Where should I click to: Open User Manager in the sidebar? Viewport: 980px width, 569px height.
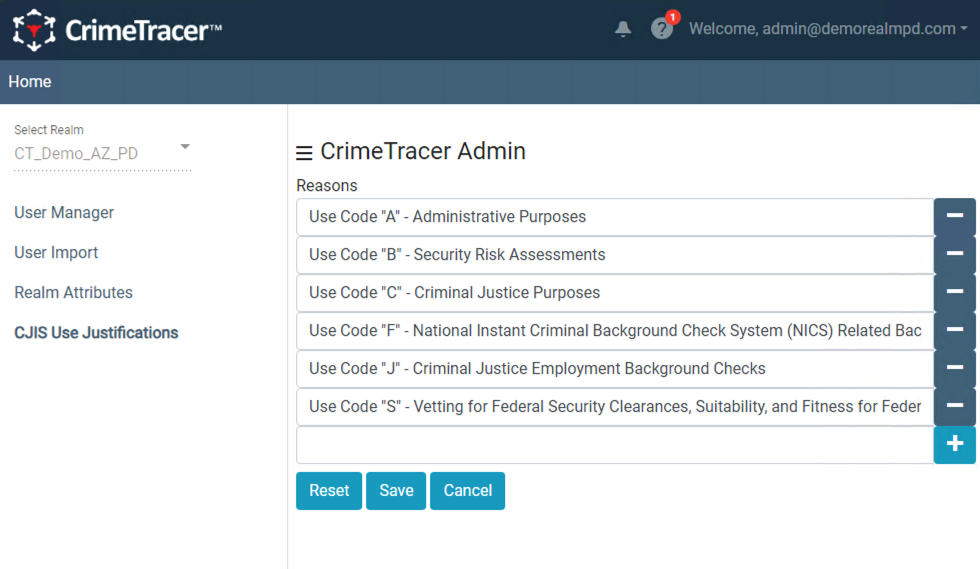point(64,213)
